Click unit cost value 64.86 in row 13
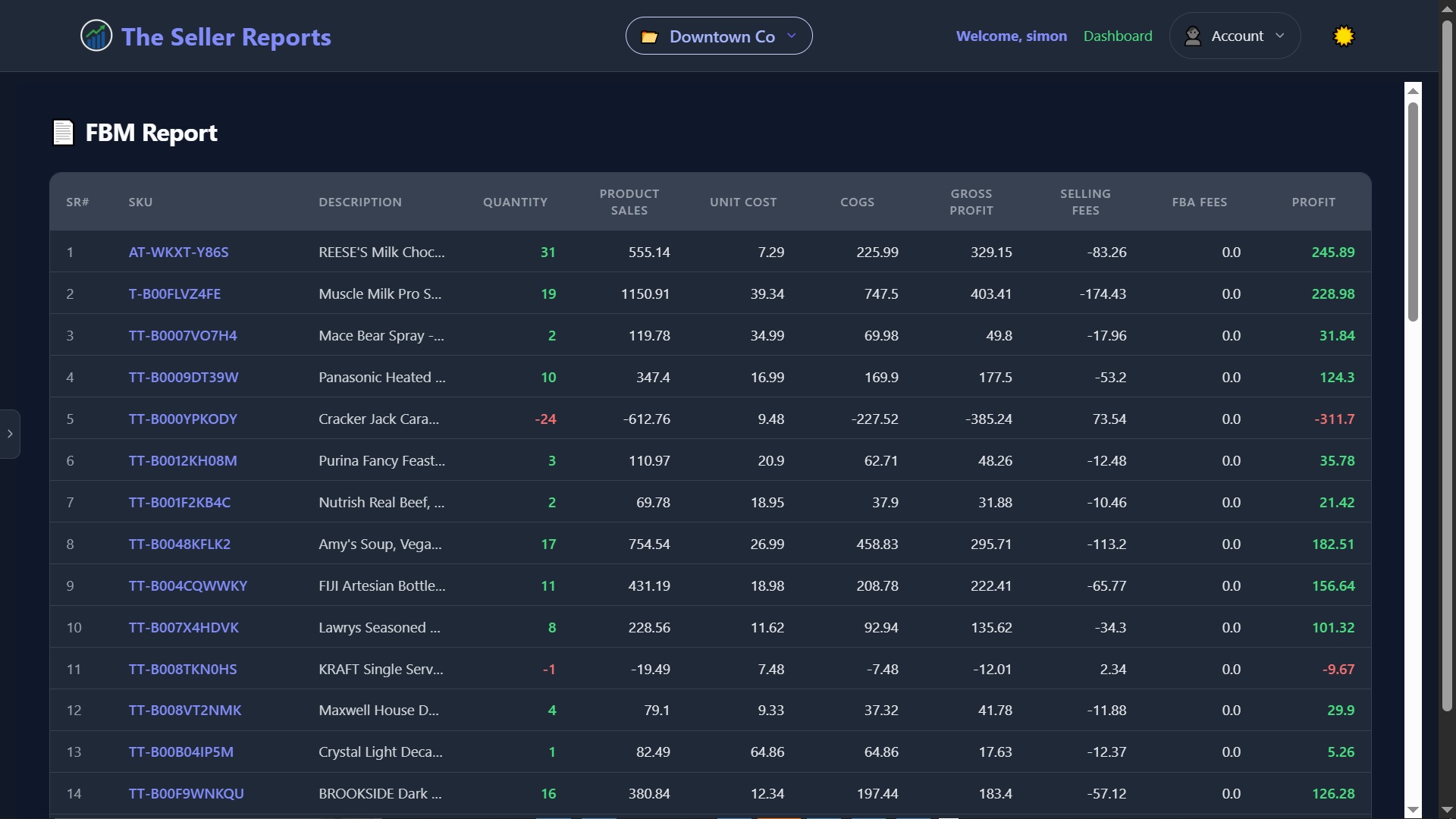 click(767, 752)
